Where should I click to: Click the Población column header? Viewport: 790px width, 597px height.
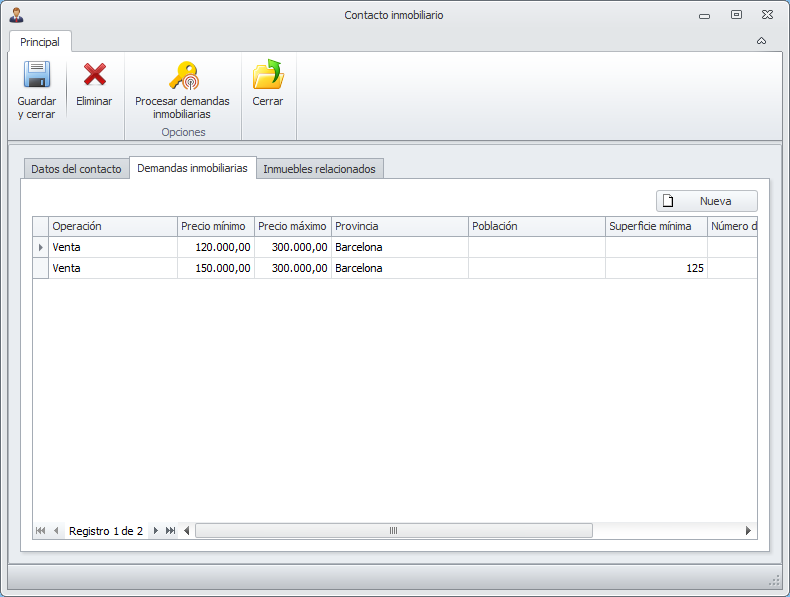click(537, 226)
